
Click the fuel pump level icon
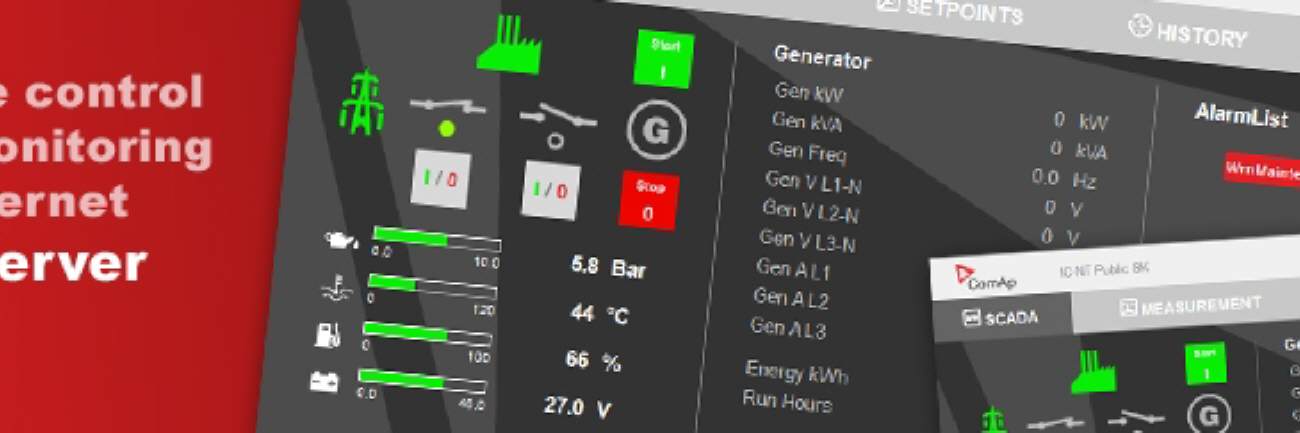point(329,335)
